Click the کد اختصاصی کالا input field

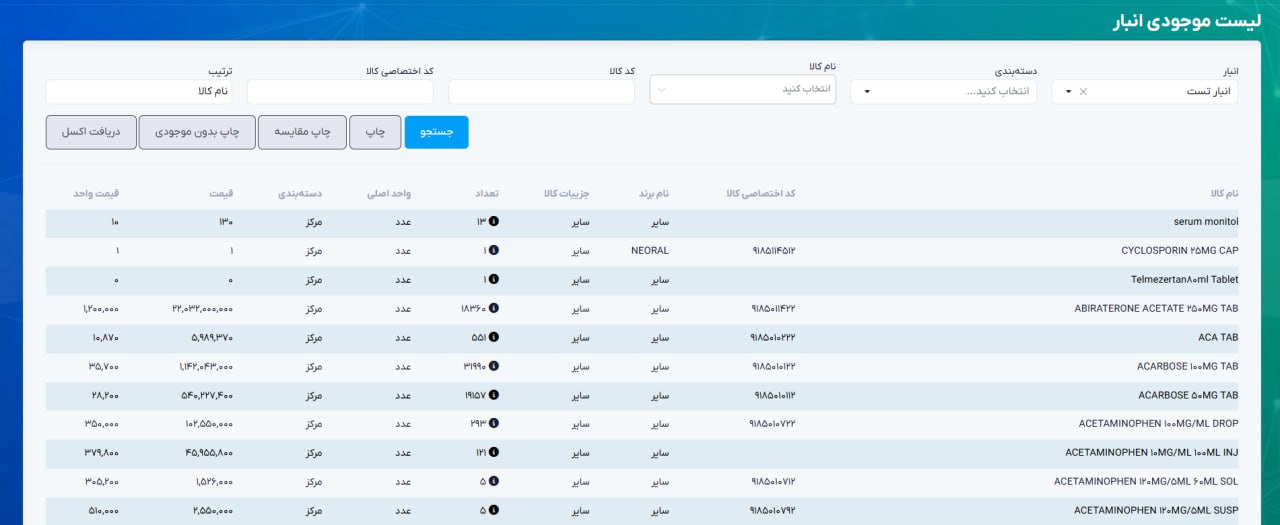point(340,92)
